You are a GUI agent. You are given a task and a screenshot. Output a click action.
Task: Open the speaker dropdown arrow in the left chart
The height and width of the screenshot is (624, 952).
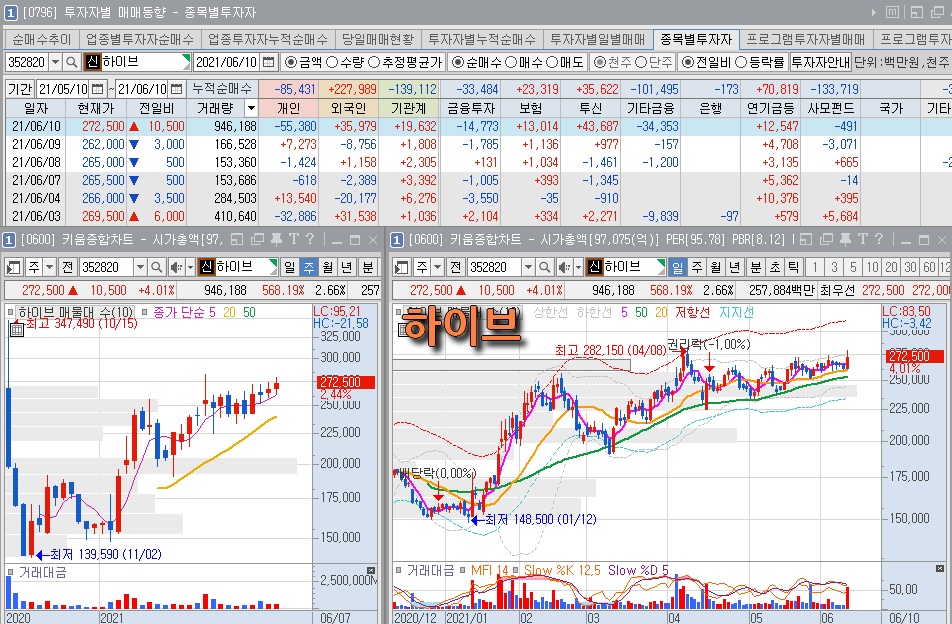(x=190, y=267)
